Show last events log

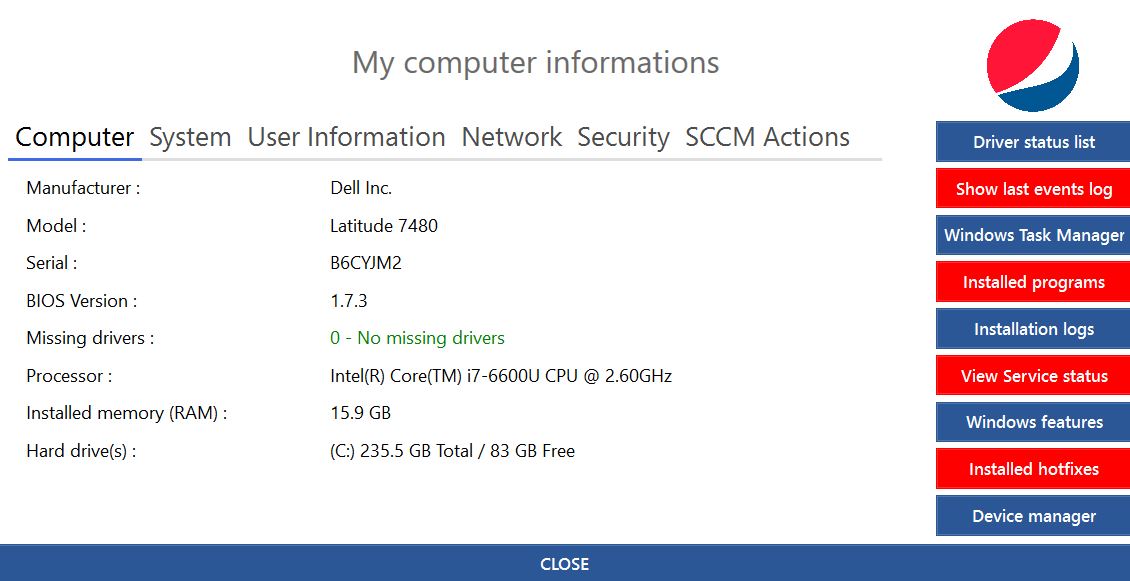click(x=1032, y=188)
